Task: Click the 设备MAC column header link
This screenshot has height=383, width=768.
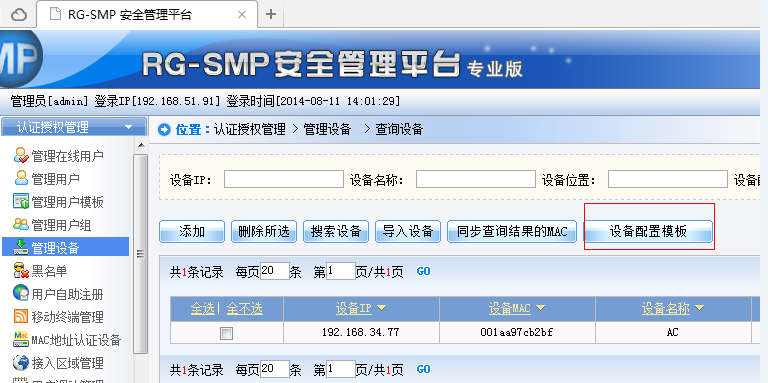Action: click(x=510, y=308)
